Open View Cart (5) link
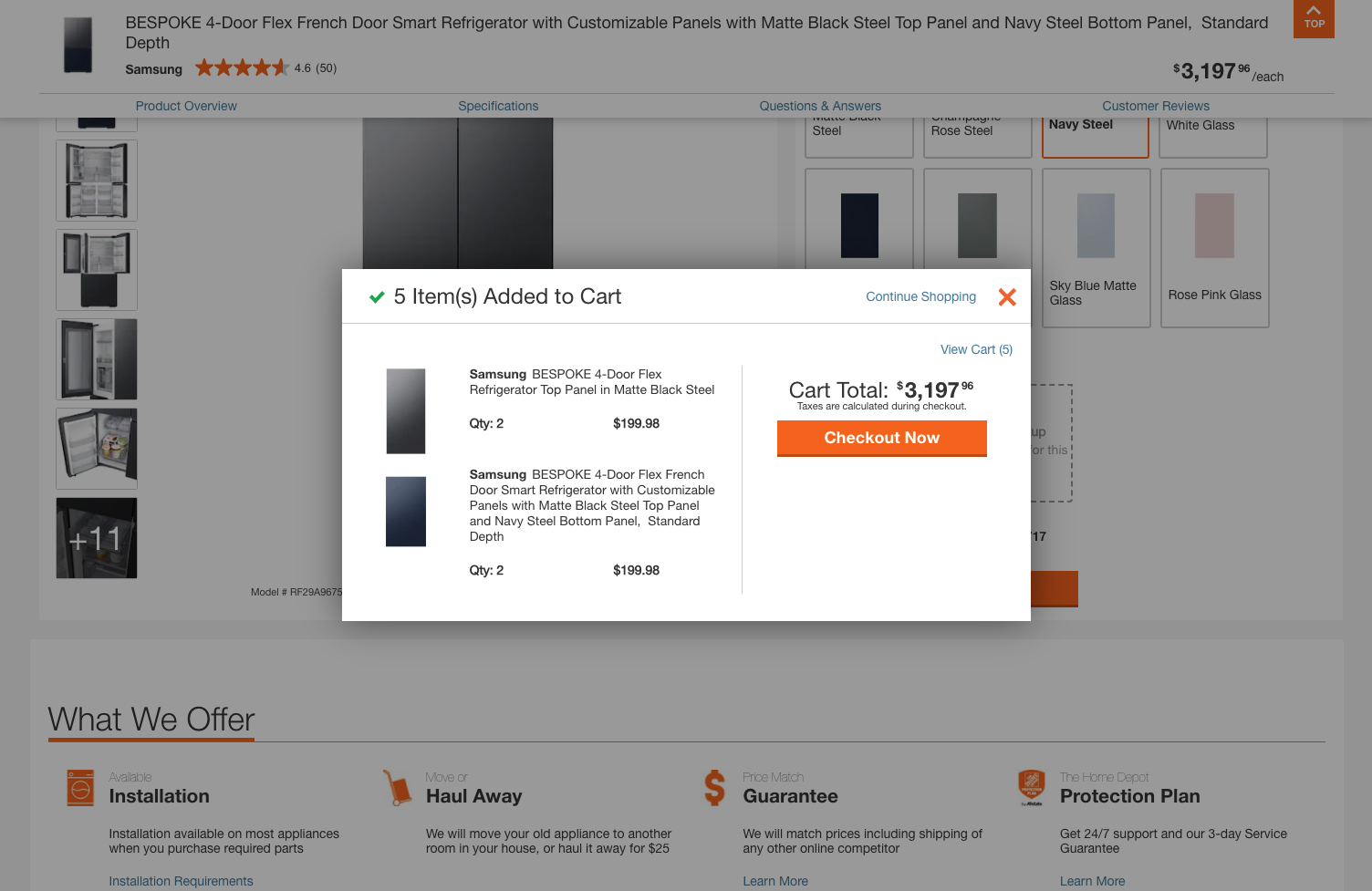The height and width of the screenshot is (891, 1372). coord(976,349)
